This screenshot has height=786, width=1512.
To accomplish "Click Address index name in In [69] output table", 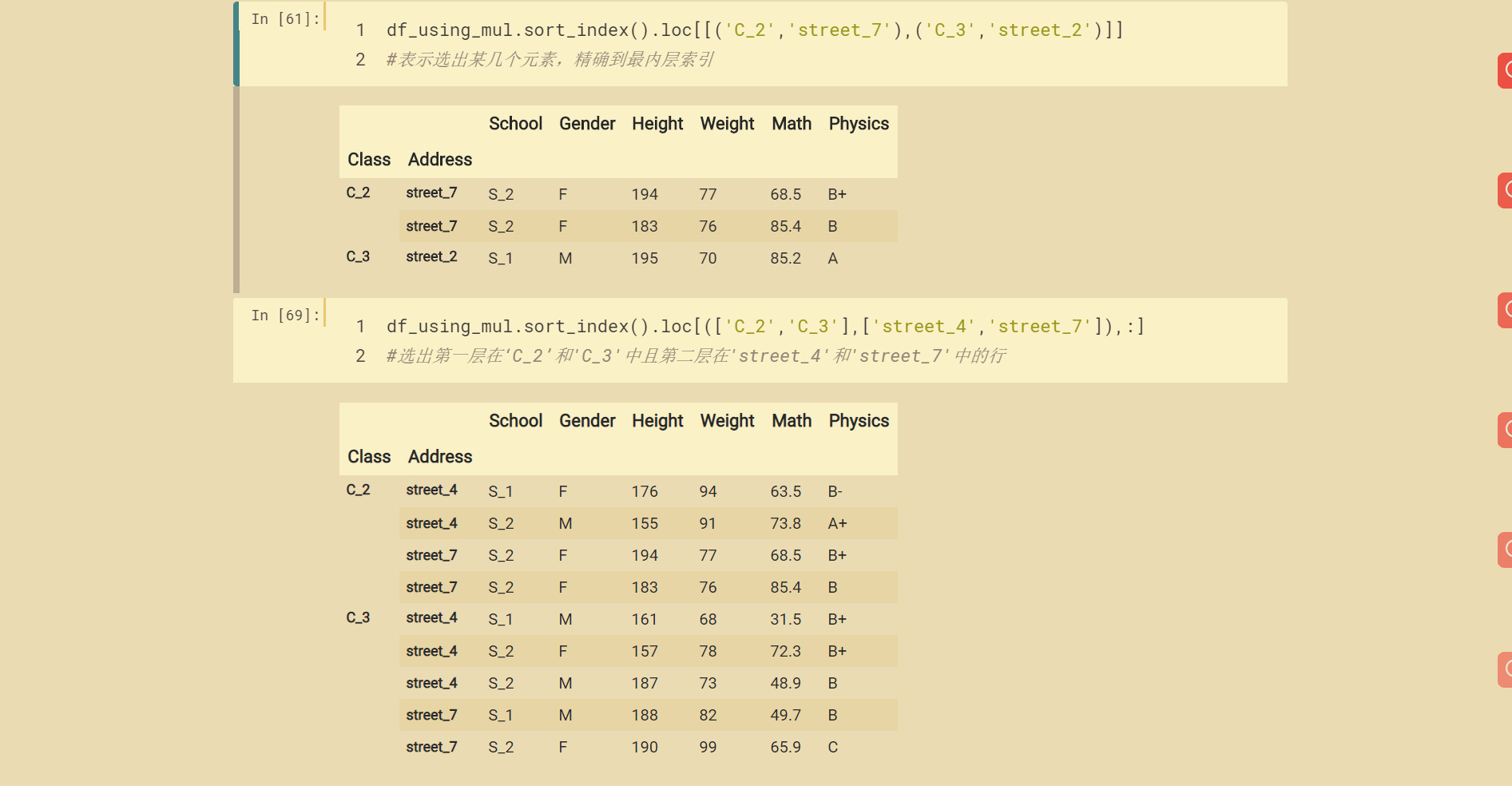I will click(x=440, y=457).
